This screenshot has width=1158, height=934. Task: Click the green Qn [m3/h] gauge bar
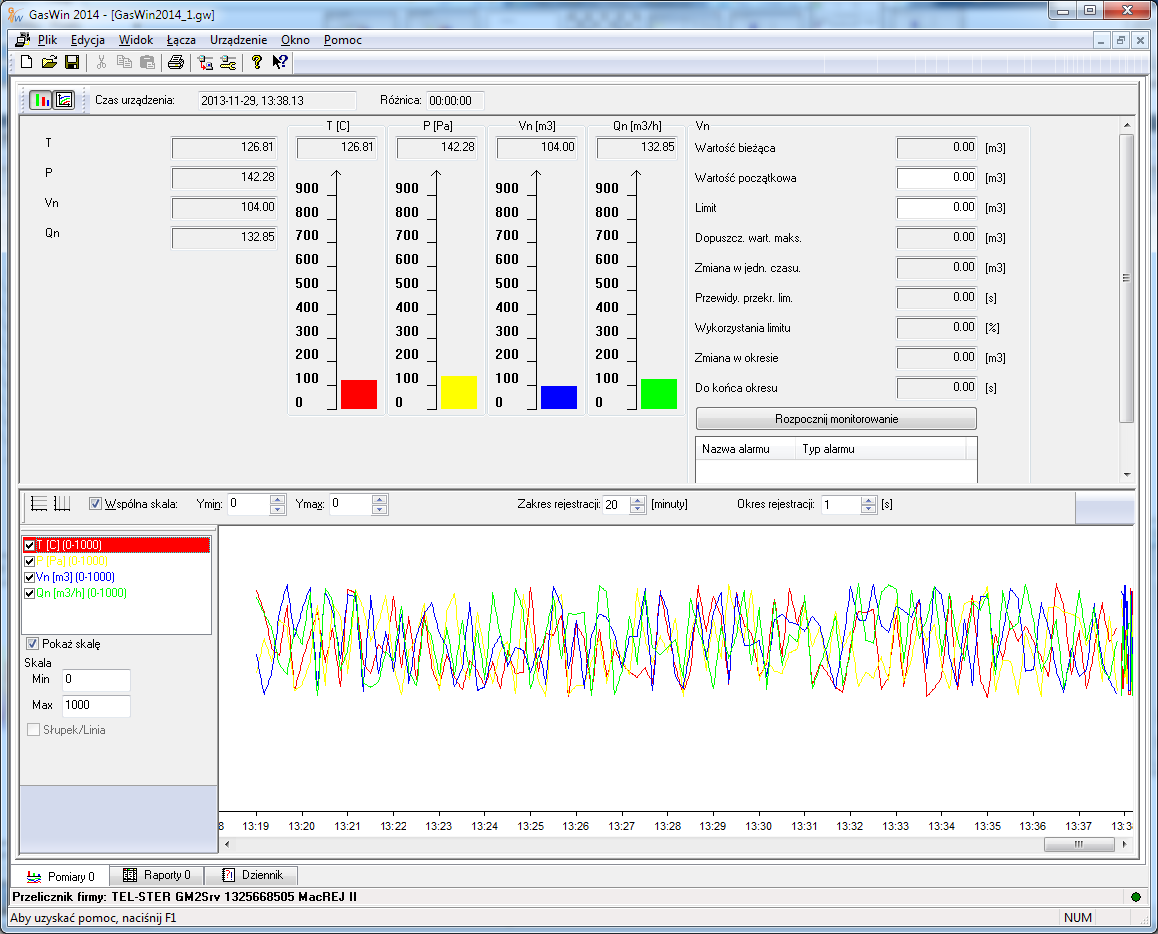coord(659,394)
